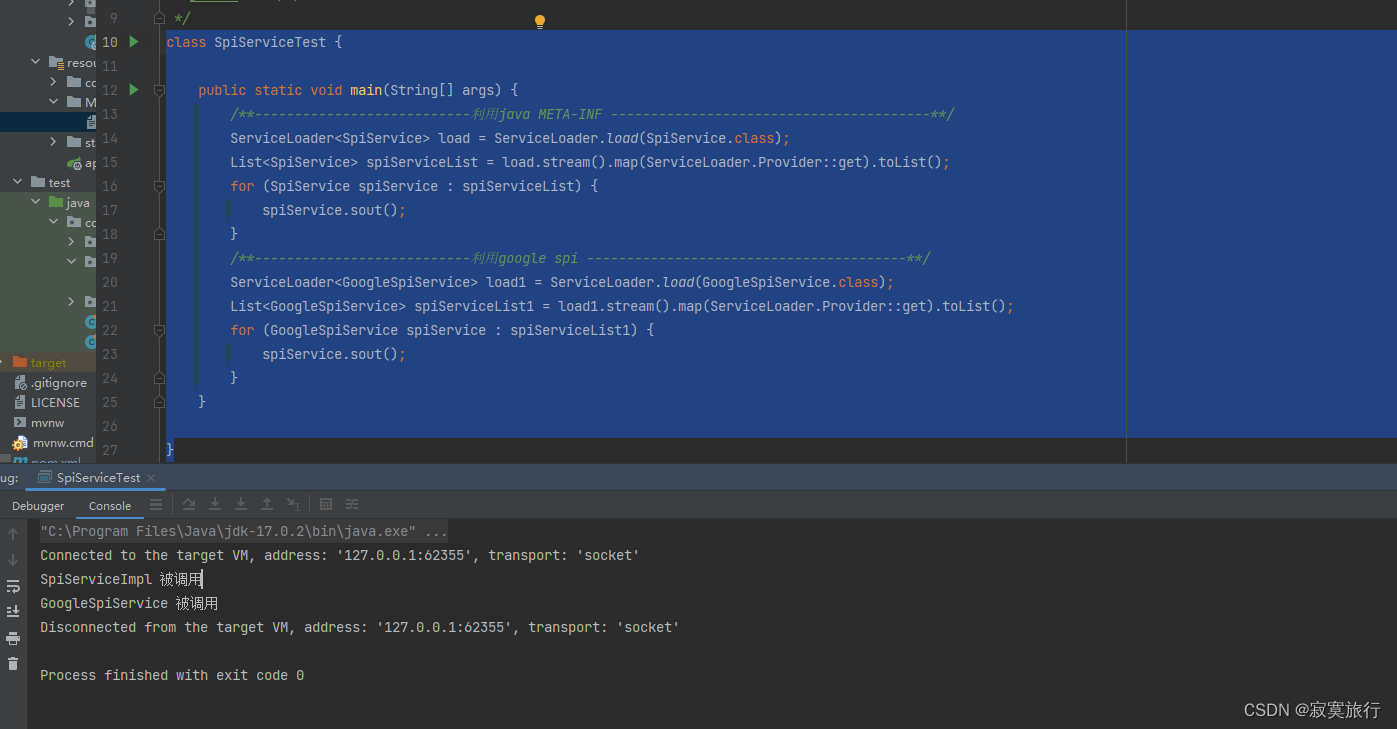The height and width of the screenshot is (729, 1397).
Task: Click 'Process finished with exit code 0' line
Action: [x=172, y=675]
